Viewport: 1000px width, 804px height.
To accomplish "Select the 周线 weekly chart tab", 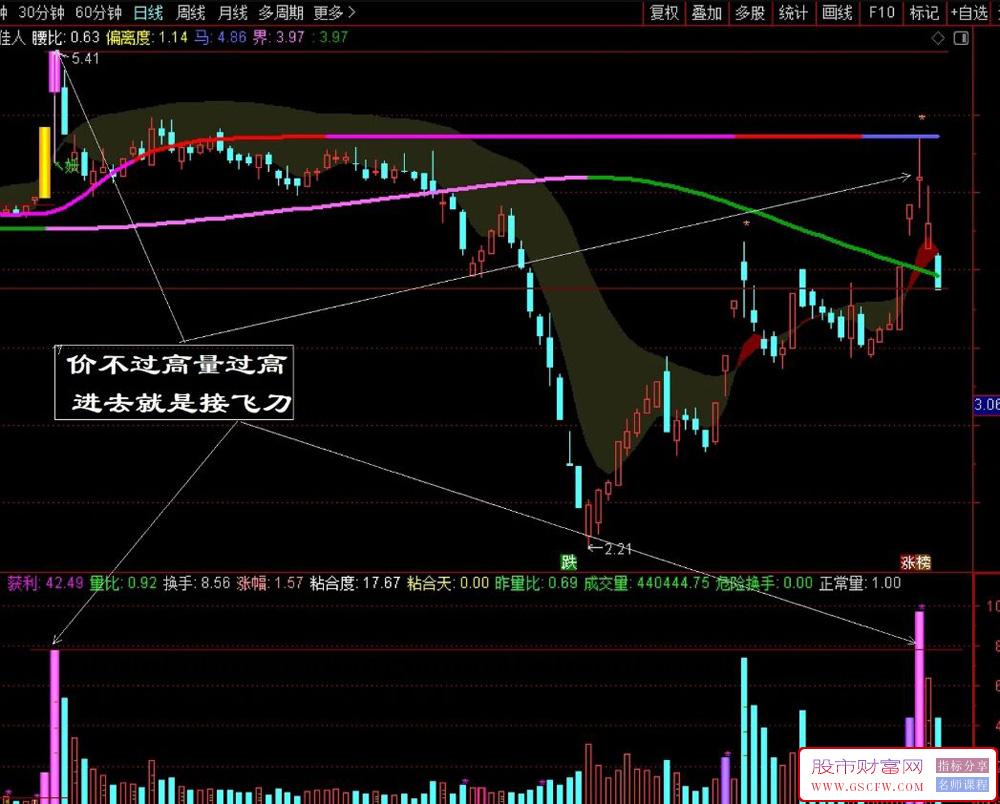I will [190, 13].
